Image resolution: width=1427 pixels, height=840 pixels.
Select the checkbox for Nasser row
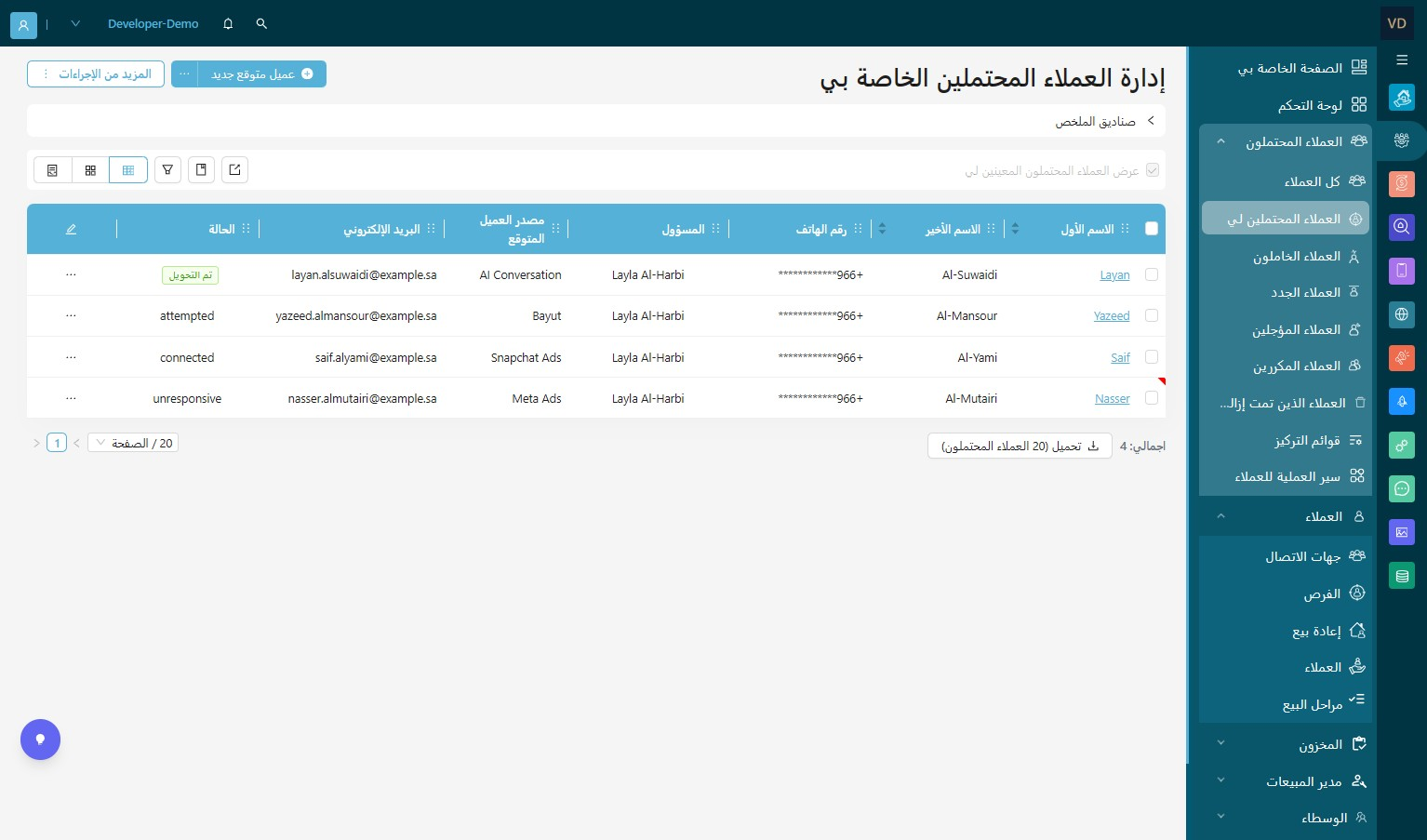(1151, 398)
